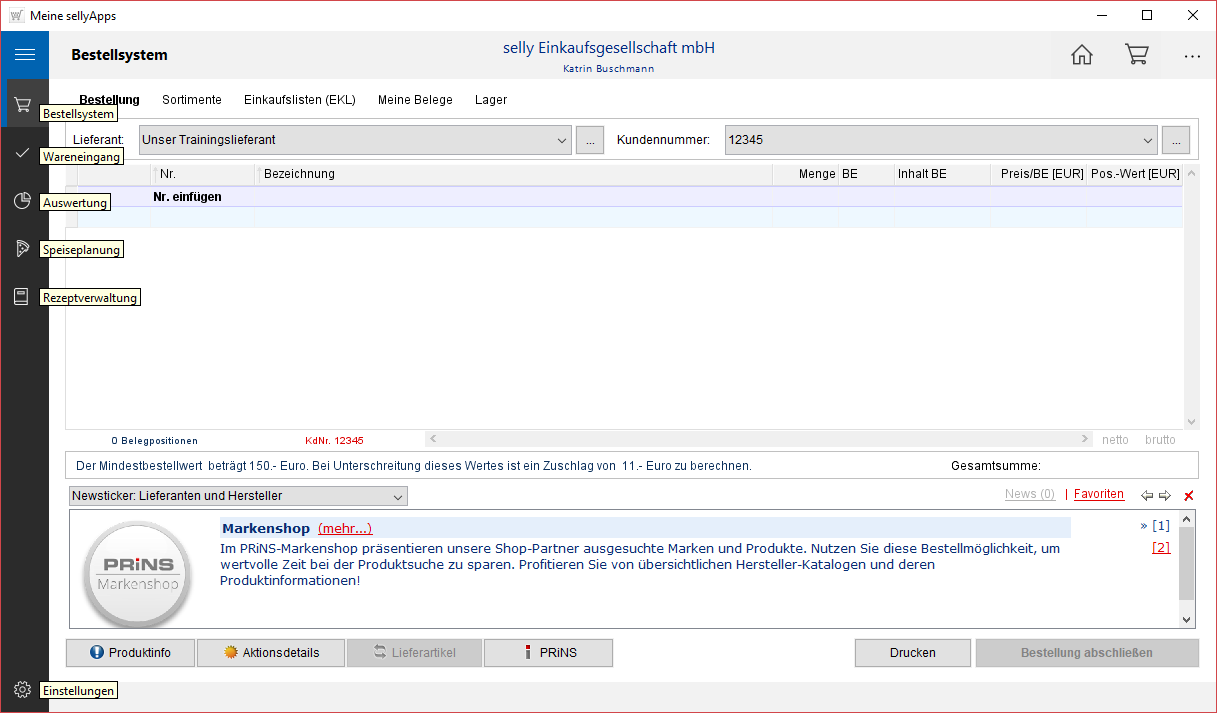The image size is (1217, 713).
Task: Open the Meine Belege tab
Action: 415,100
